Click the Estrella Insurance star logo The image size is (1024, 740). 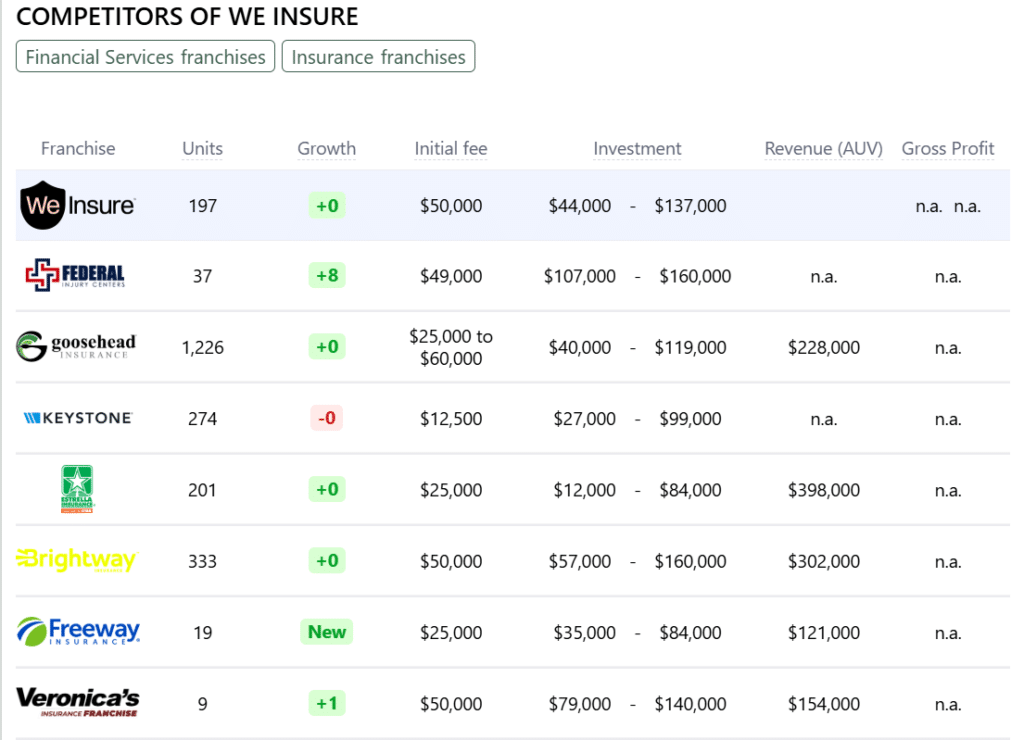click(77, 489)
